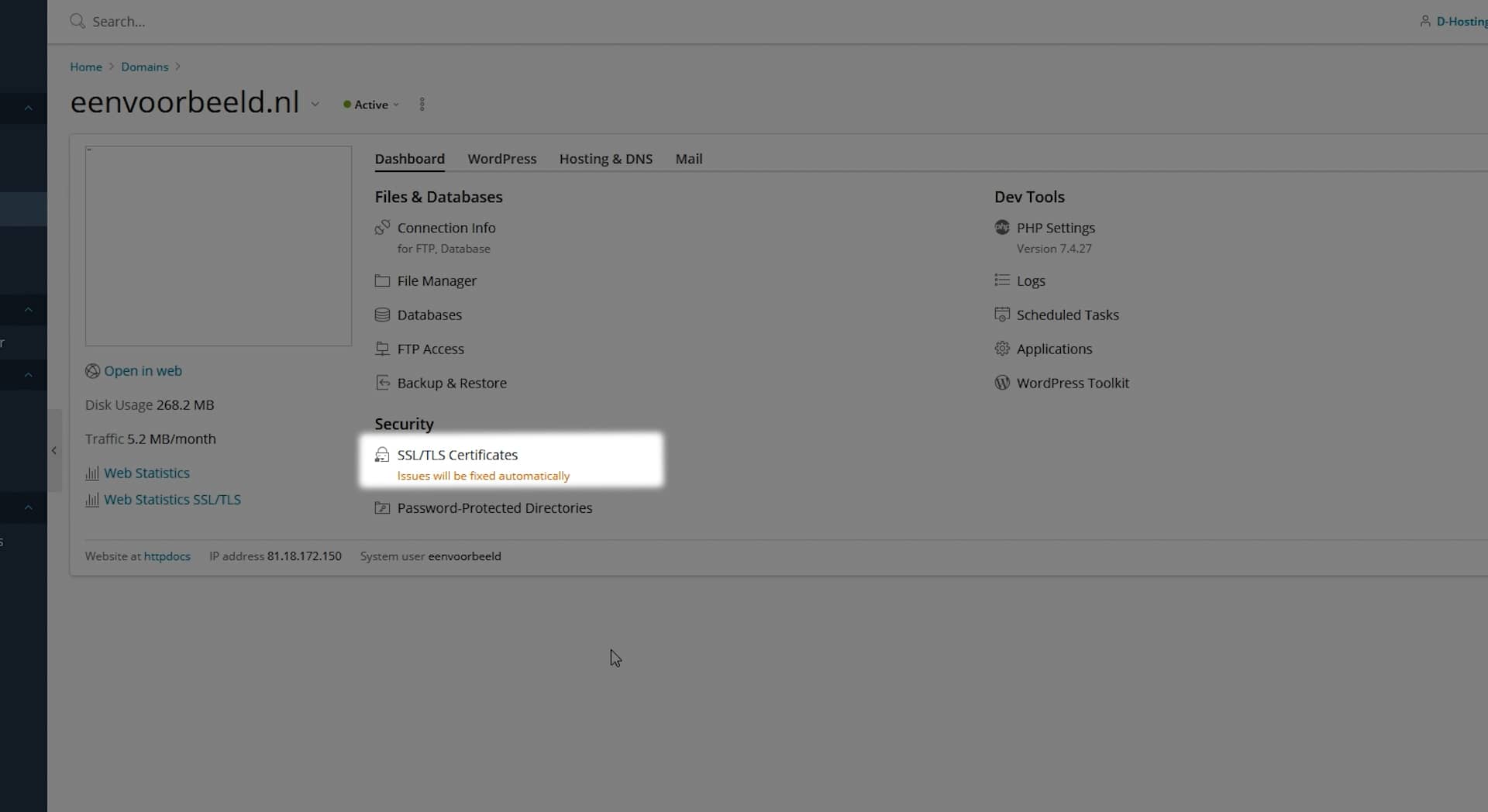The height and width of the screenshot is (812, 1488).
Task: Switch to the Hosting & DNS tab
Action: [x=605, y=159]
